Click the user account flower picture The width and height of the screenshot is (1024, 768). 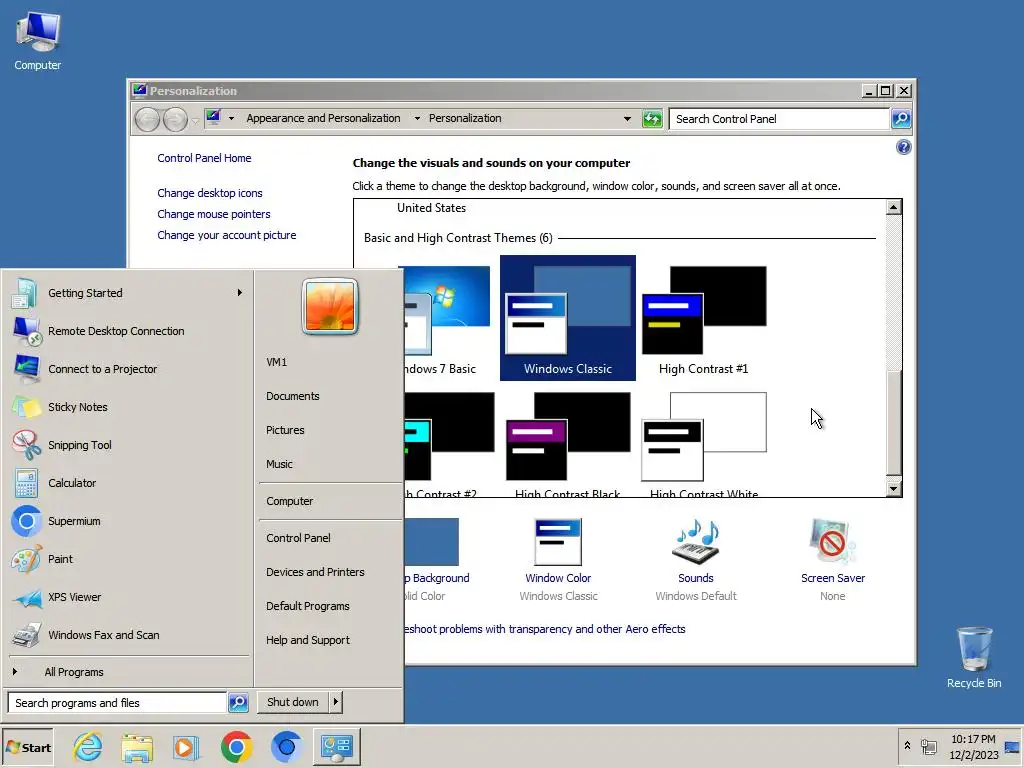(330, 306)
